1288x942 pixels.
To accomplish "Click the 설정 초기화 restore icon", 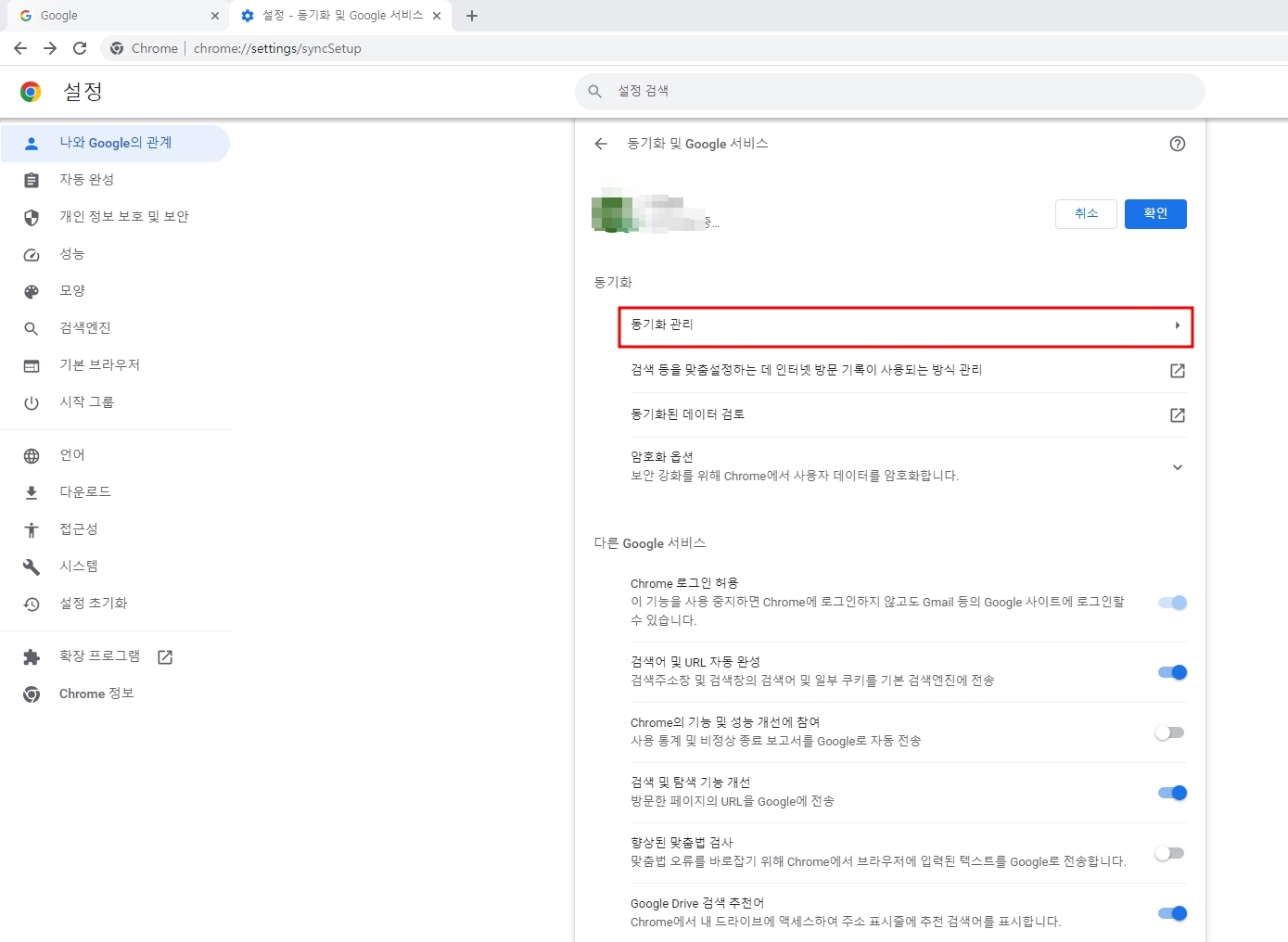I will pos(32,604).
